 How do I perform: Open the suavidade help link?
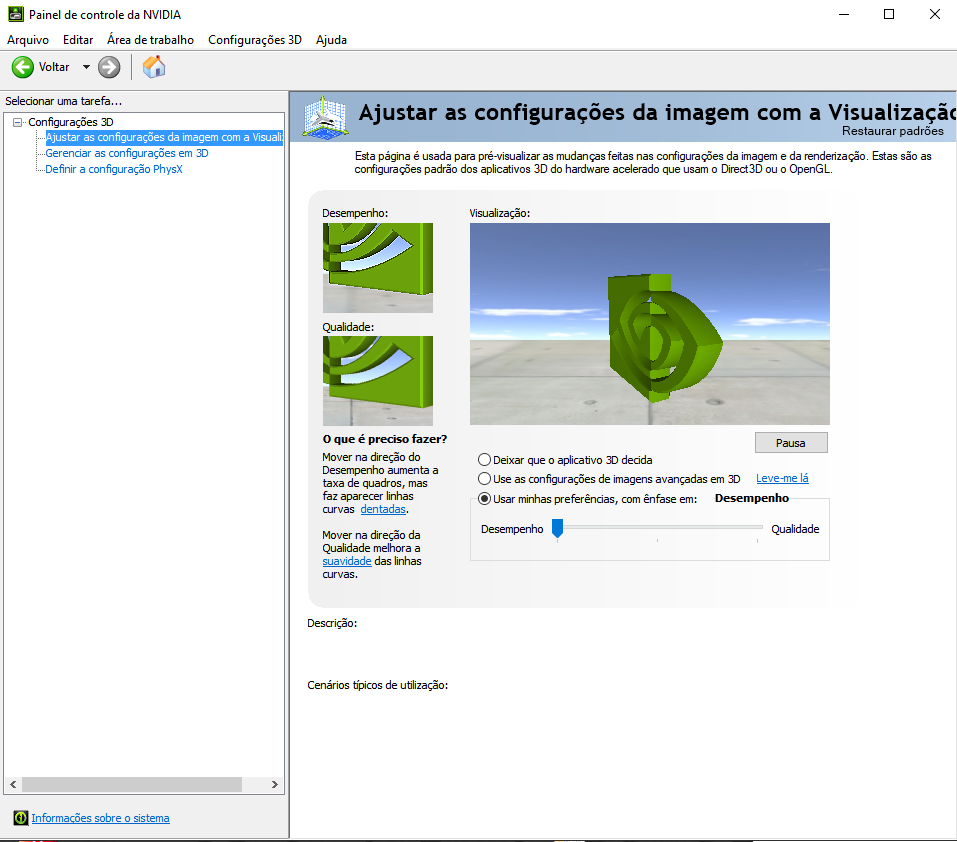click(x=347, y=561)
